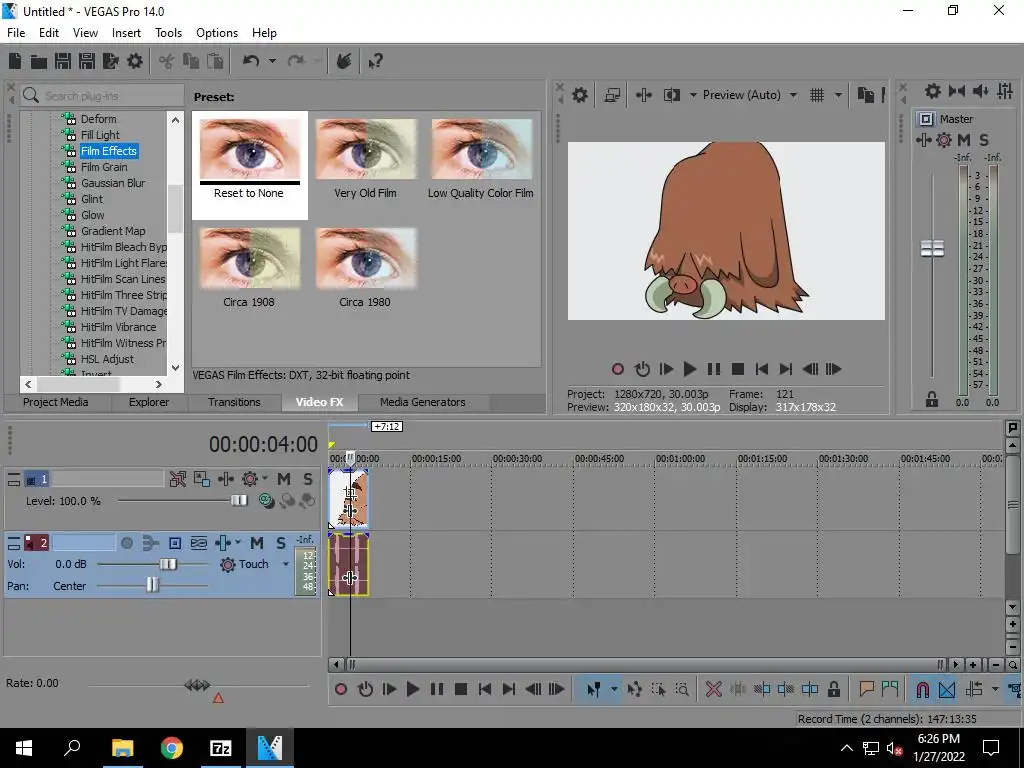Open the track 1 FX gear dropdown arrow
Viewport: 1024px width, 768px height.
click(264, 478)
